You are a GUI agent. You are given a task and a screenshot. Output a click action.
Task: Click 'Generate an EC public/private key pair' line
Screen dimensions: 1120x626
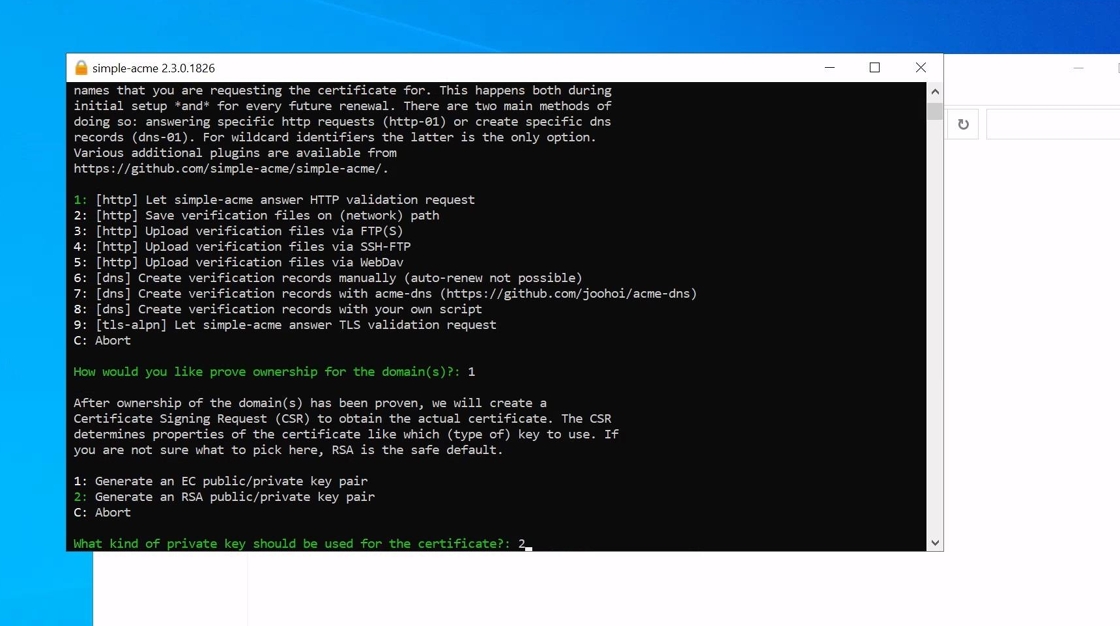click(221, 482)
